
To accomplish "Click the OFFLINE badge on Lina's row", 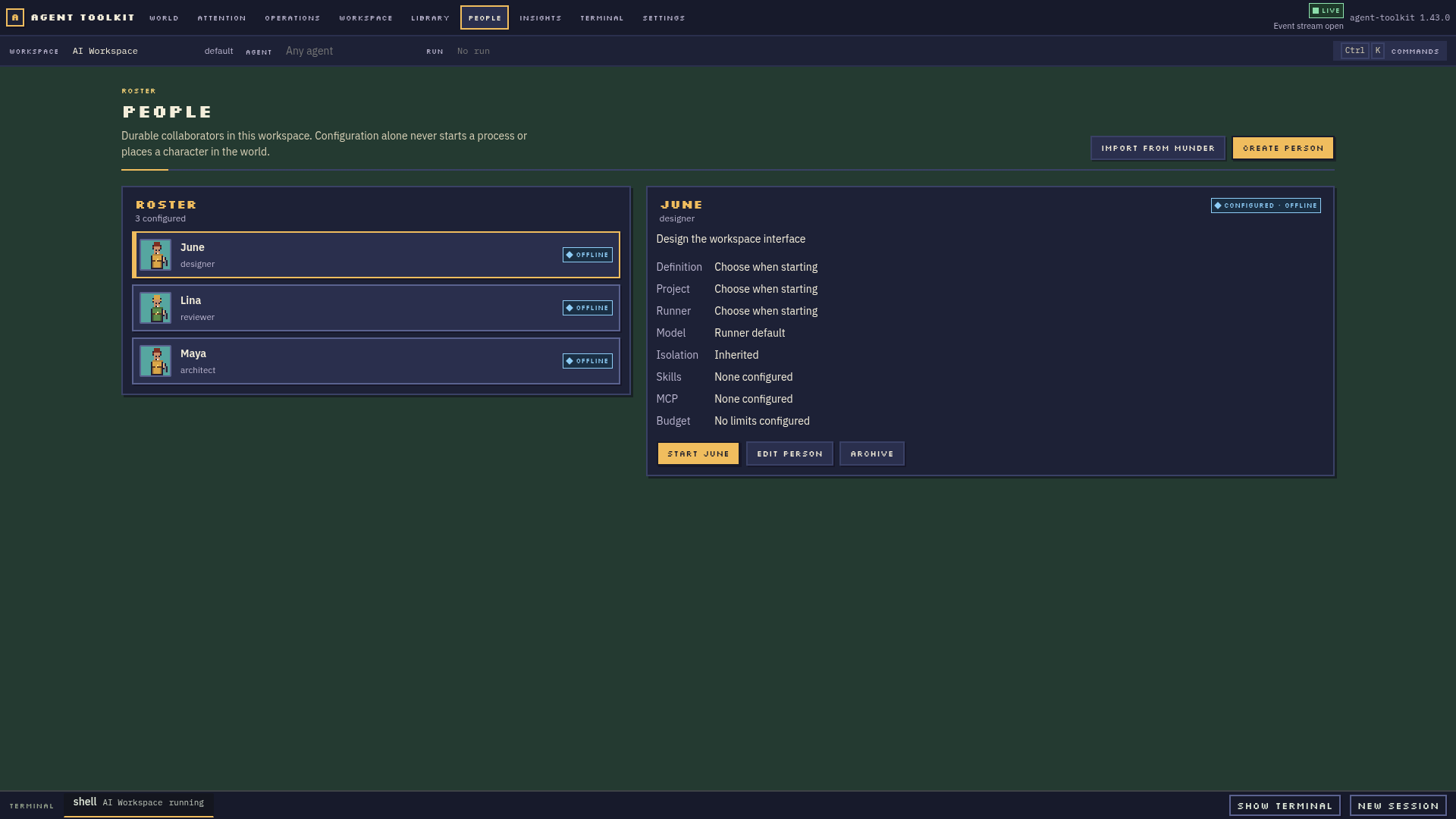I will pos(587,308).
